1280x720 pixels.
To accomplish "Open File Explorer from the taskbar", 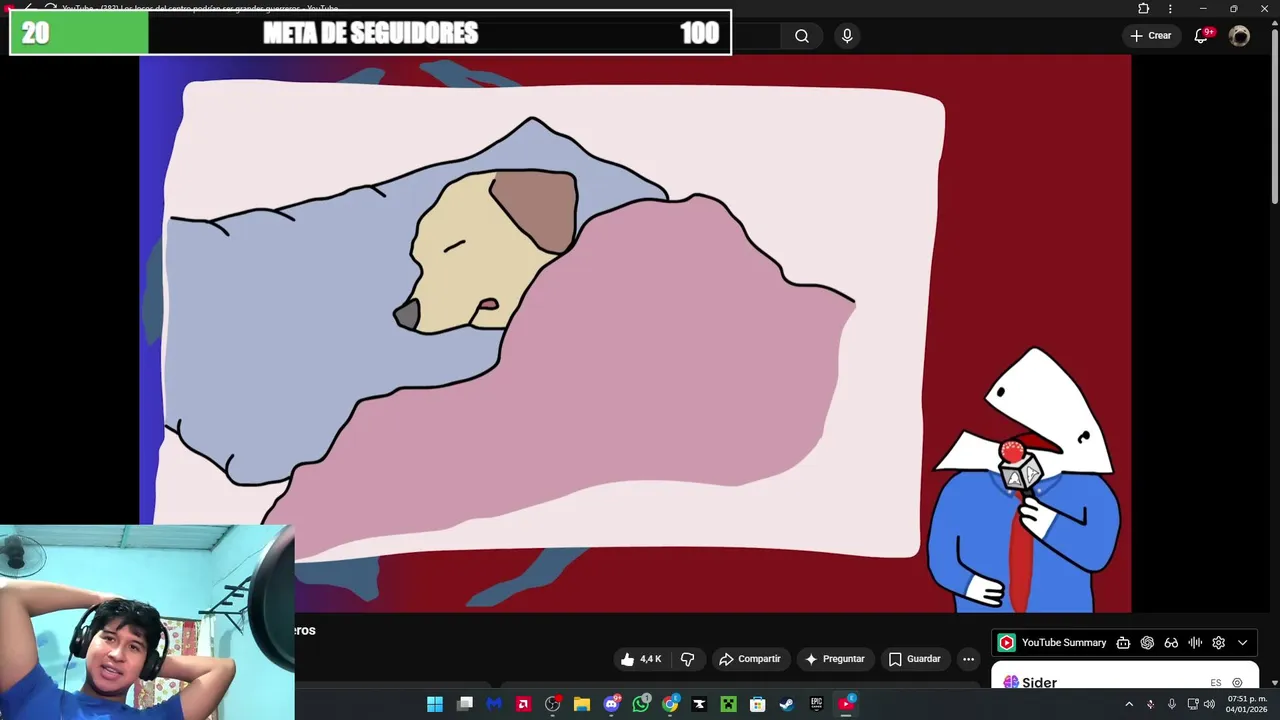I will click(582, 704).
